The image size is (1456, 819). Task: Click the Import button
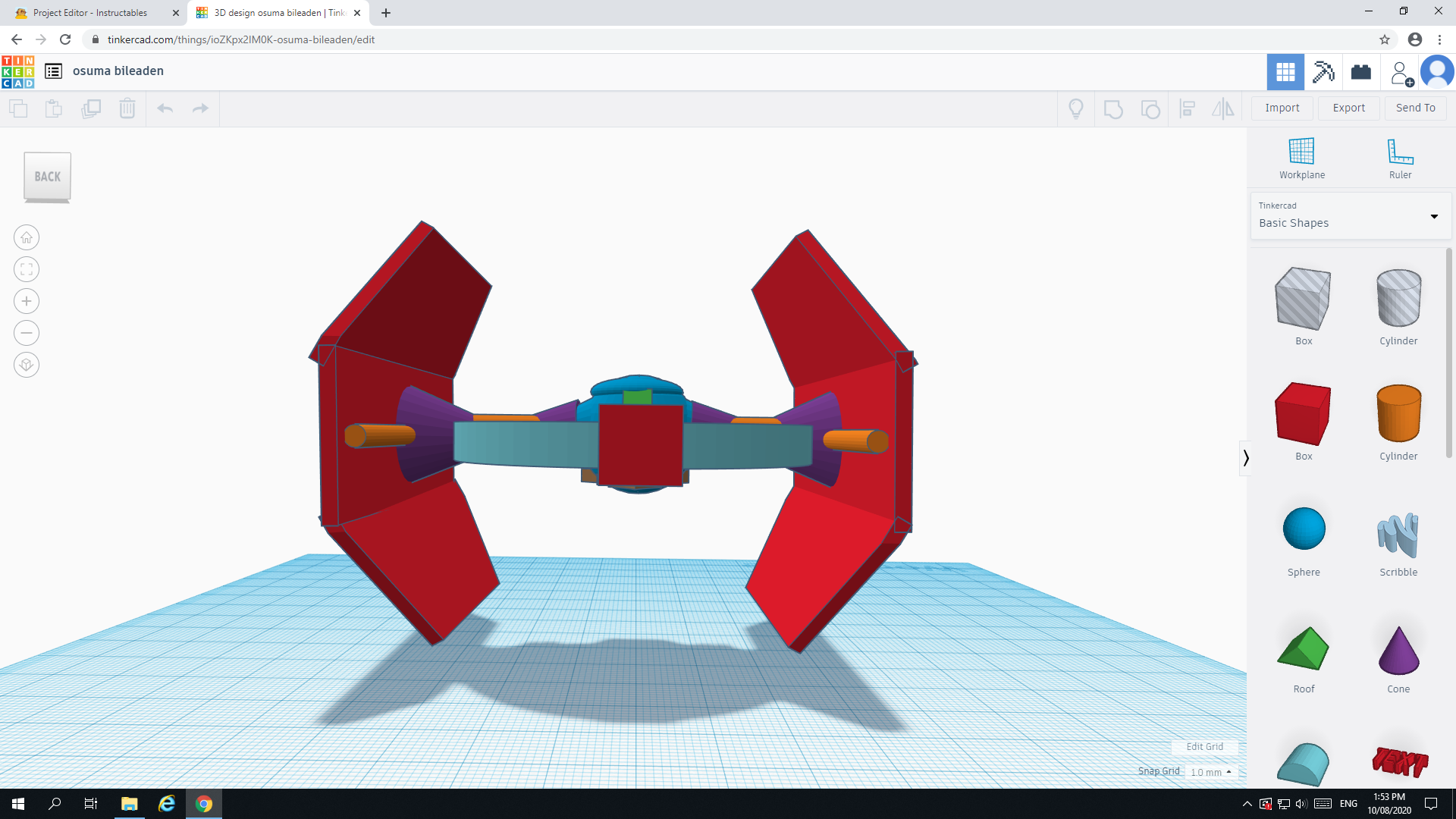[x=1282, y=108]
